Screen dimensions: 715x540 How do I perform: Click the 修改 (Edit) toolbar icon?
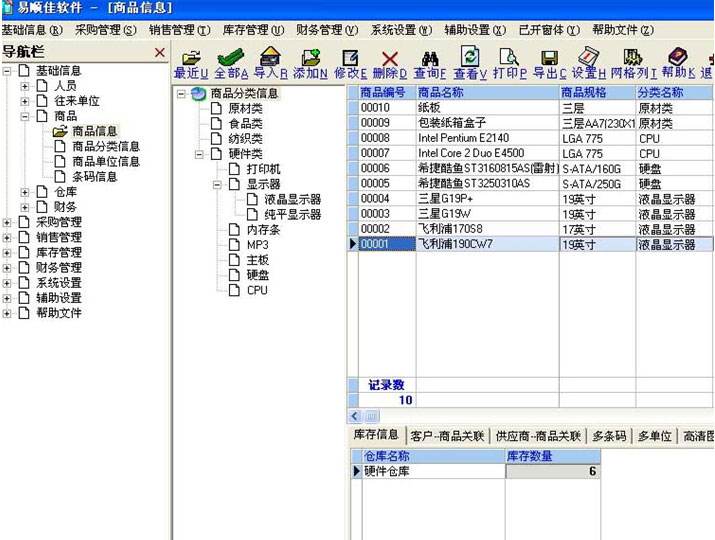point(350,58)
